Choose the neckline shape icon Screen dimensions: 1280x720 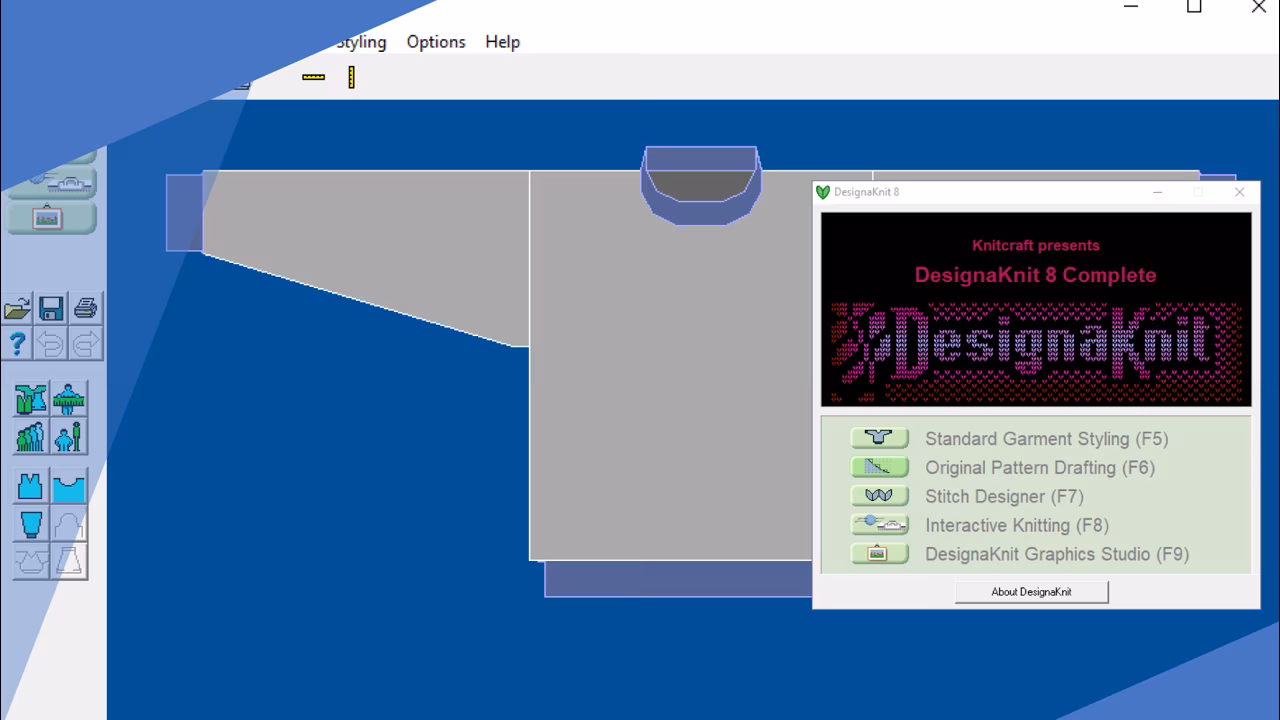pos(69,486)
